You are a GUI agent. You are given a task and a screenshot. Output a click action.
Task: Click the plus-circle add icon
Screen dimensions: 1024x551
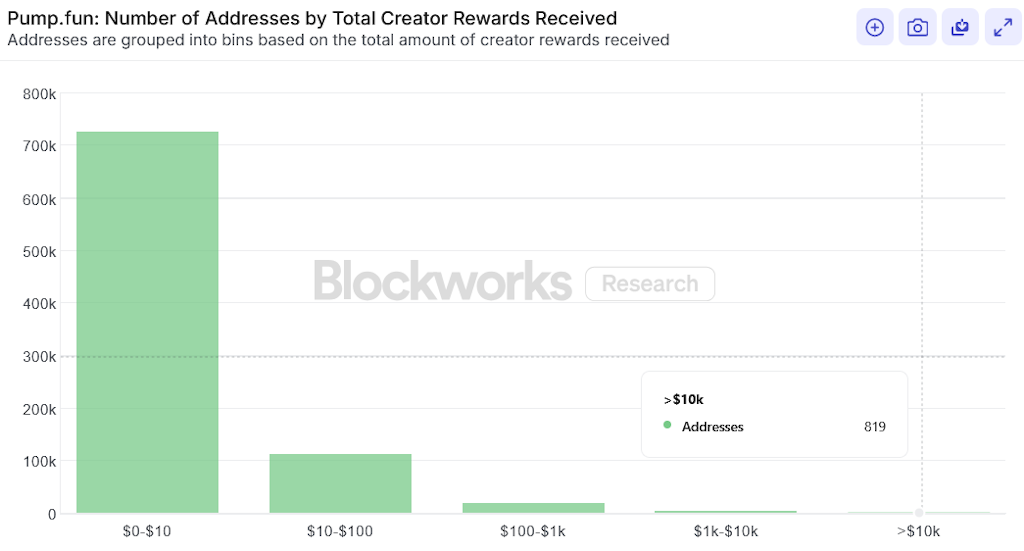coord(874,28)
